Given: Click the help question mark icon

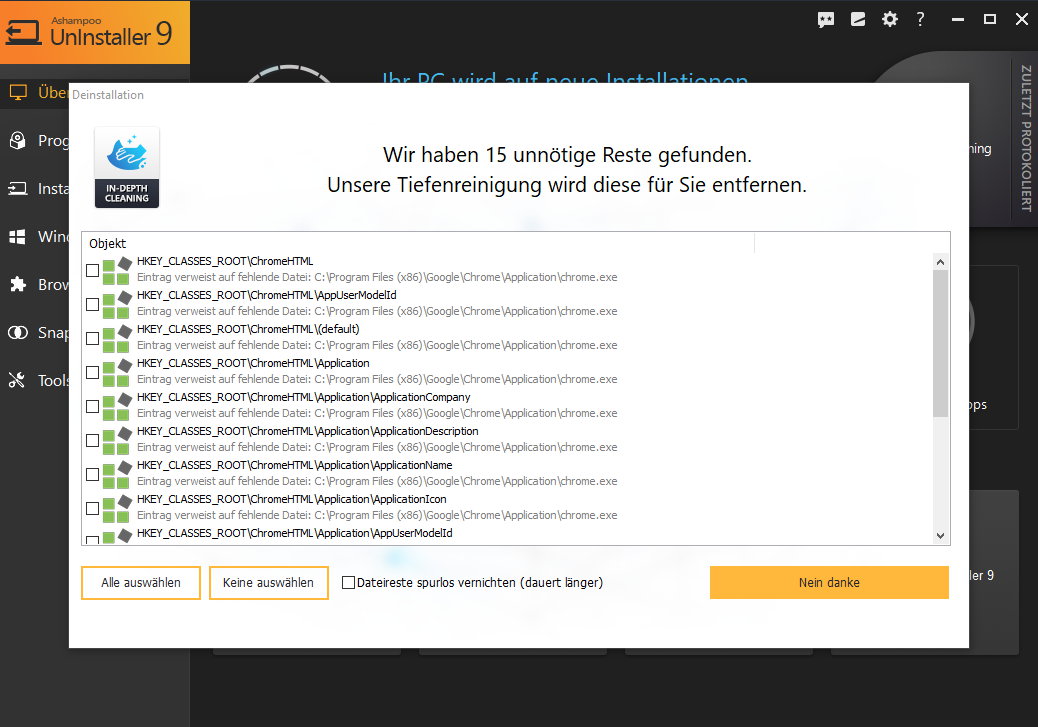Looking at the screenshot, I should [920, 18].
